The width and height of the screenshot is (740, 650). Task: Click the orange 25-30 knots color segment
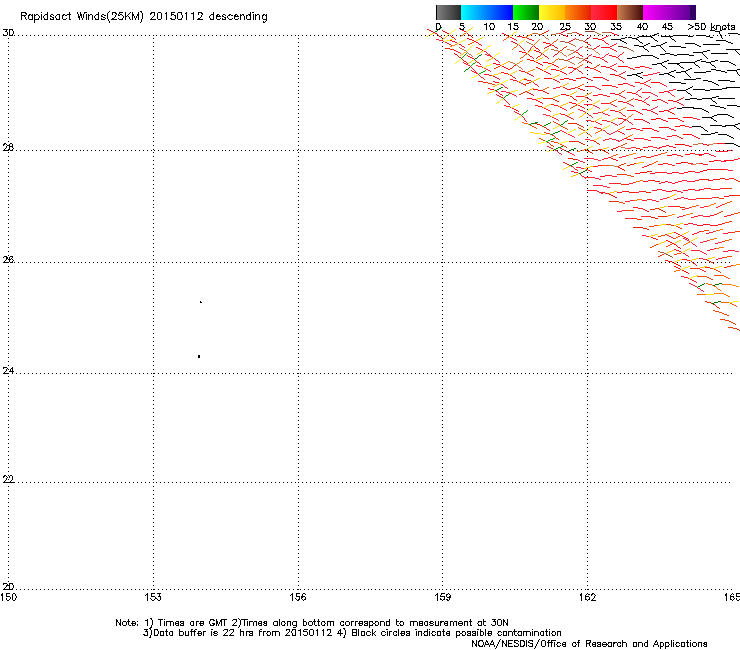(578, 12)
